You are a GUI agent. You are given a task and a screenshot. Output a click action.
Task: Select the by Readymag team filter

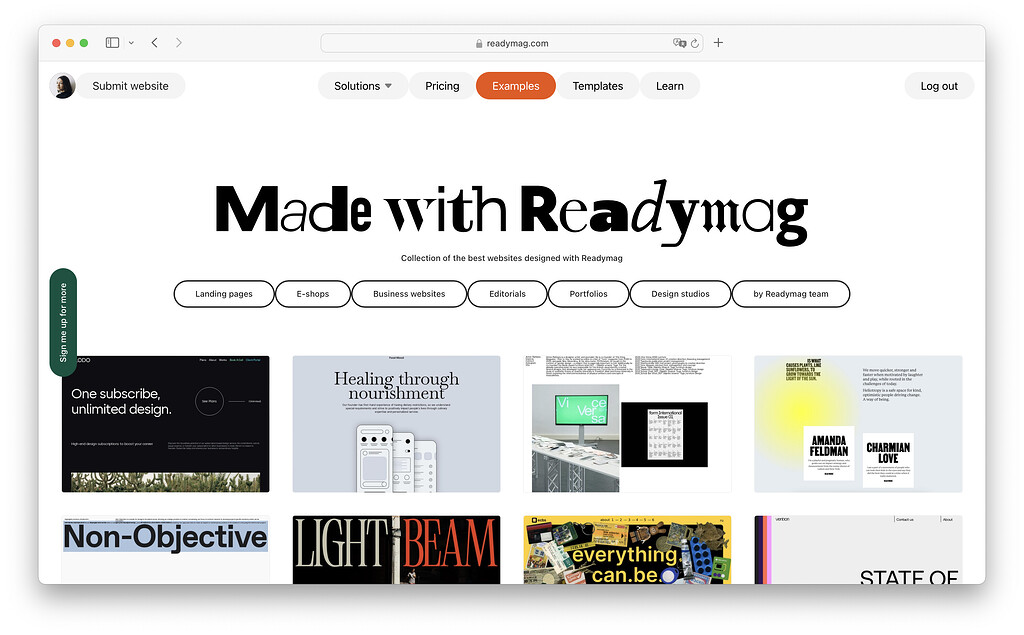click(791, 294)
